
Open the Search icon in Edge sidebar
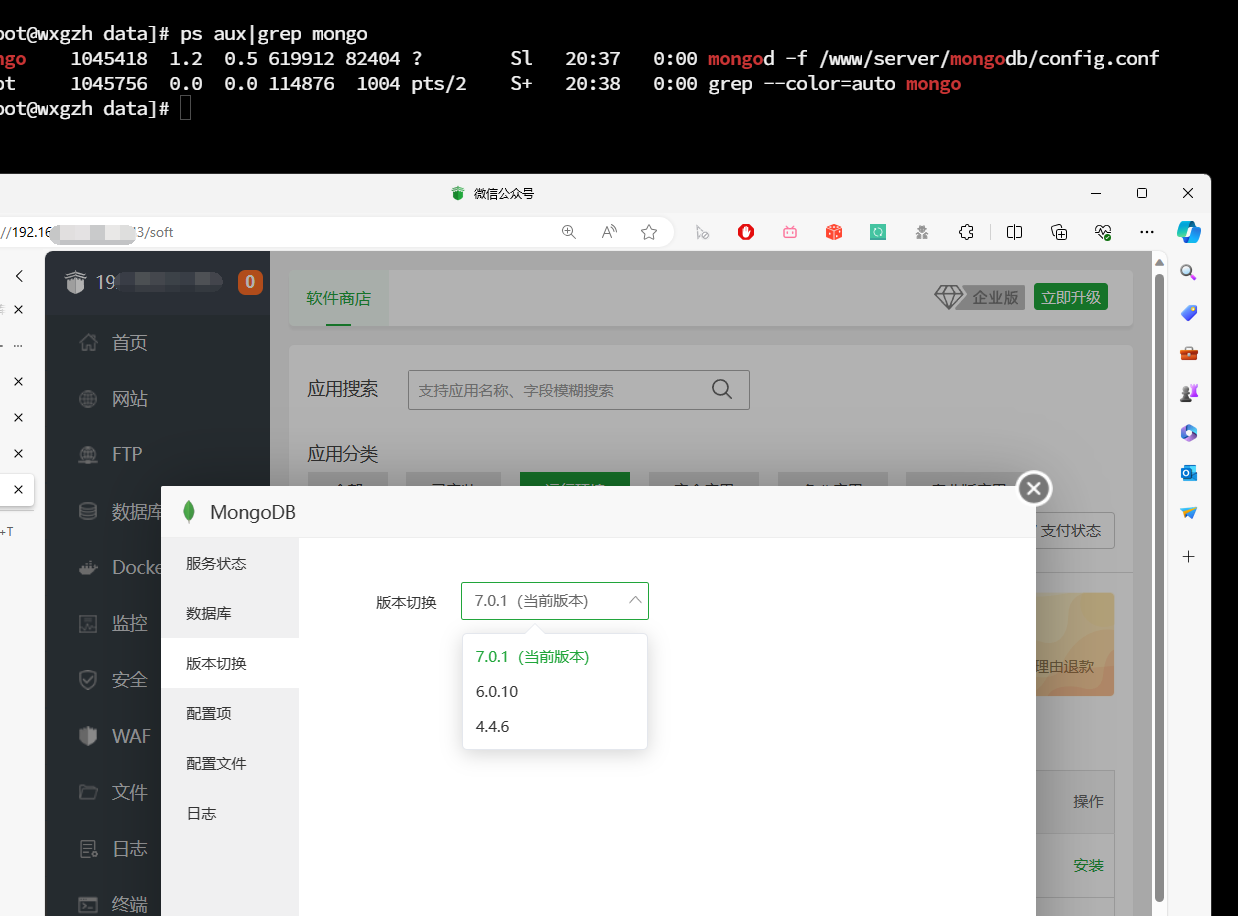[1189, 272]
